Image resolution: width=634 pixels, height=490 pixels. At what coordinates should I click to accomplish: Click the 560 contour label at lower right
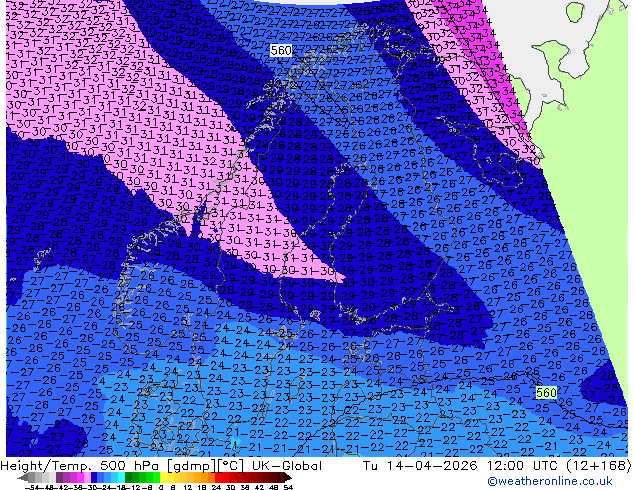pos(546,392)
